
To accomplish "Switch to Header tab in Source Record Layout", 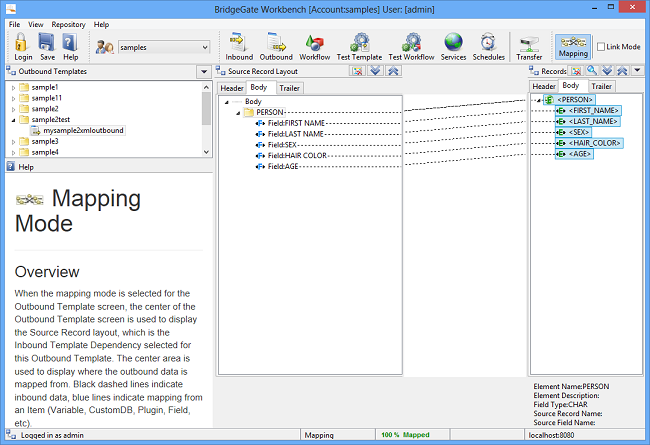I will pos(232,88).
